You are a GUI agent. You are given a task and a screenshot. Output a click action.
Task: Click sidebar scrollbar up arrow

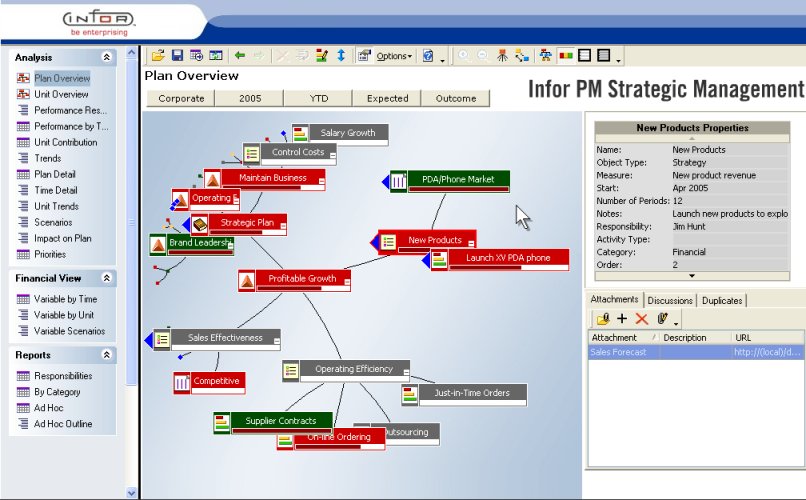[131, 52]
